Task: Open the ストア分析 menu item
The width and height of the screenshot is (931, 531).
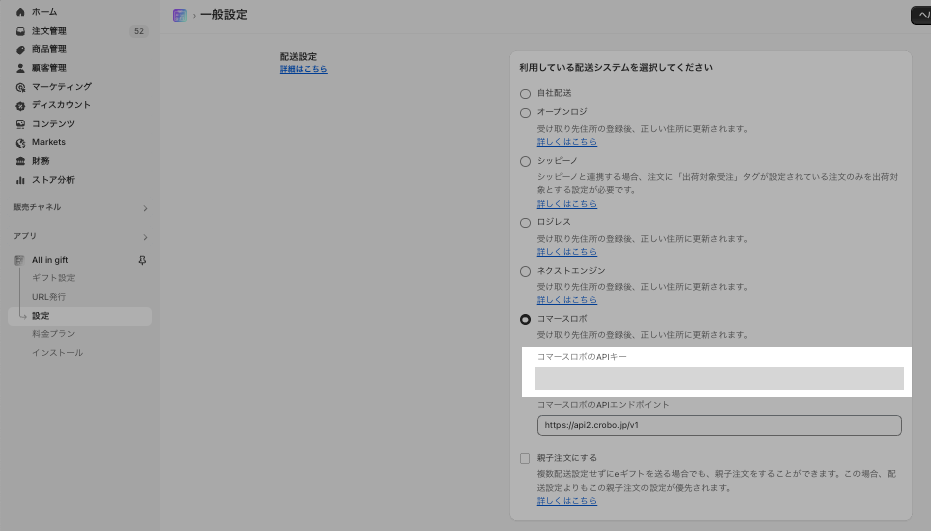Action: (x=53, y=180)
